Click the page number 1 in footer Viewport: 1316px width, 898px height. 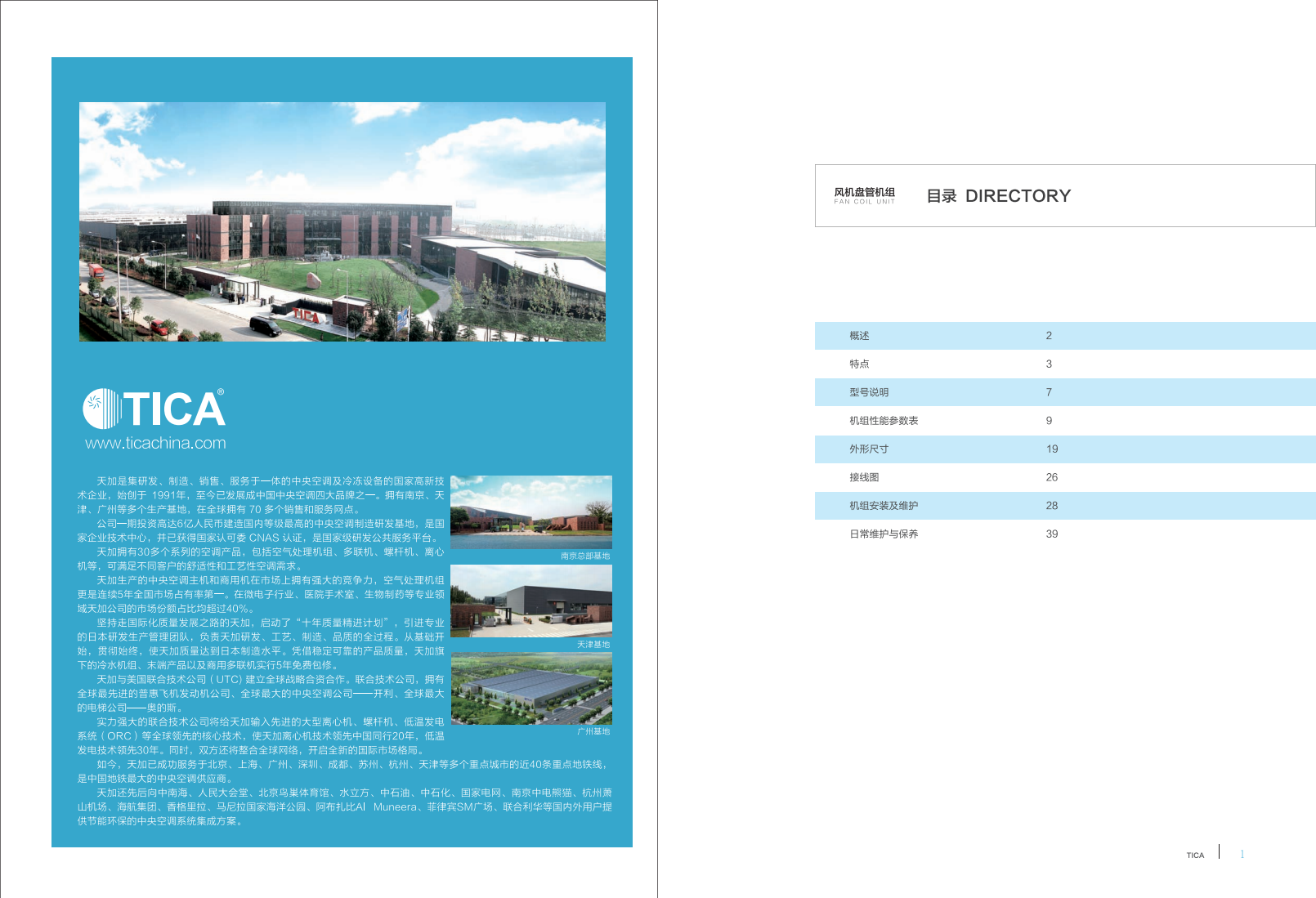[1242, 855]
